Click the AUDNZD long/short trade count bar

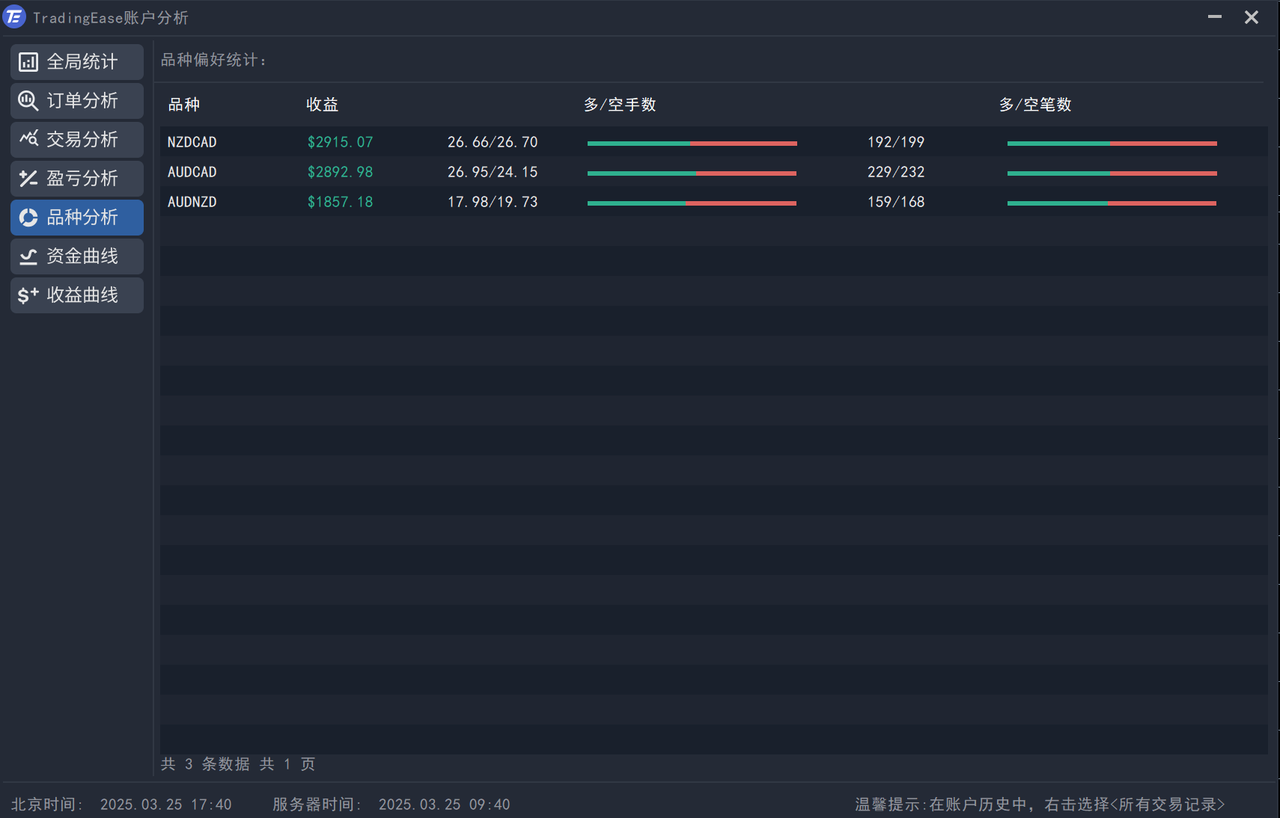1111,203
